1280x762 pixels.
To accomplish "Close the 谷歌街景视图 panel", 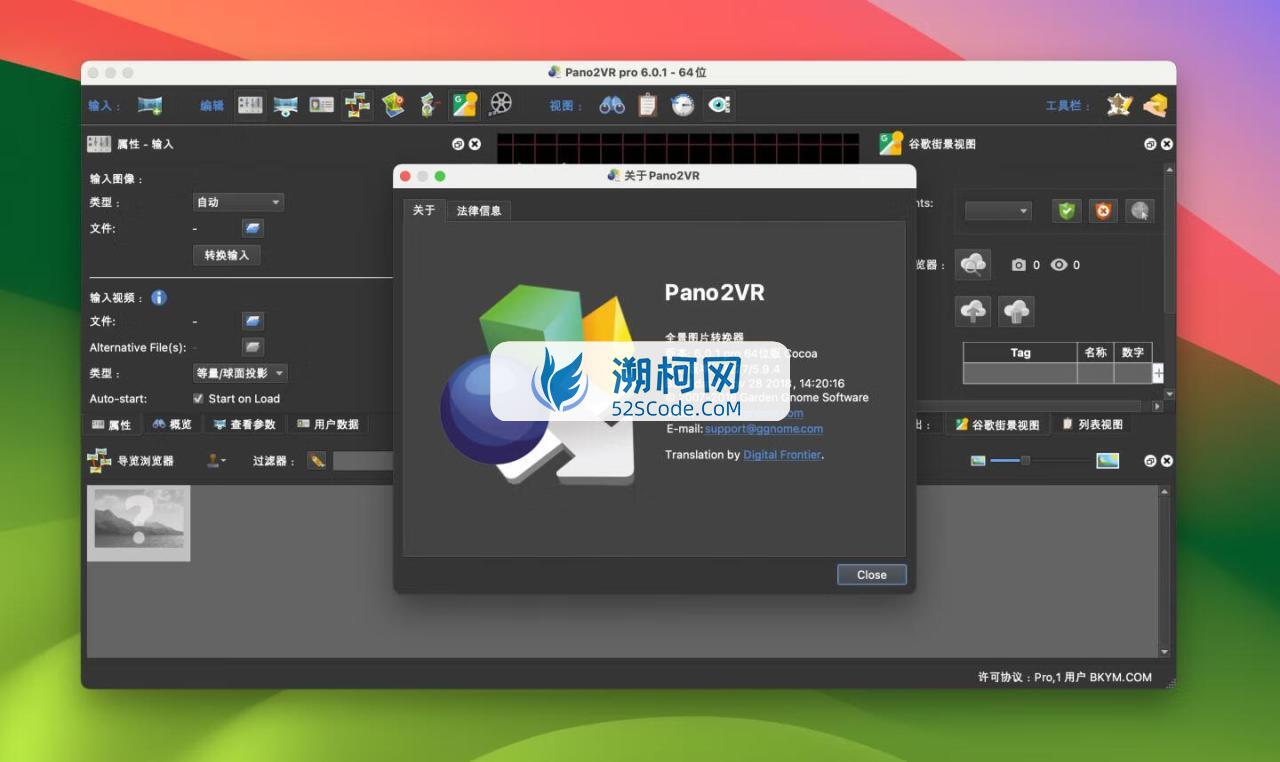I will point(1166,144).
